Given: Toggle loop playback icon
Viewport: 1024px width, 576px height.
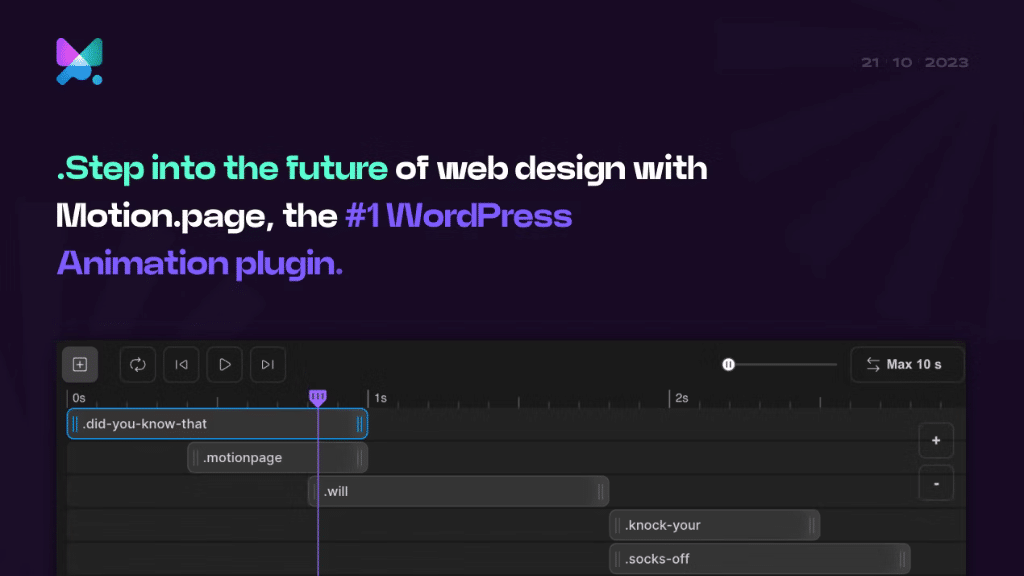Looking at the screenshot, I should click(138, 364).
